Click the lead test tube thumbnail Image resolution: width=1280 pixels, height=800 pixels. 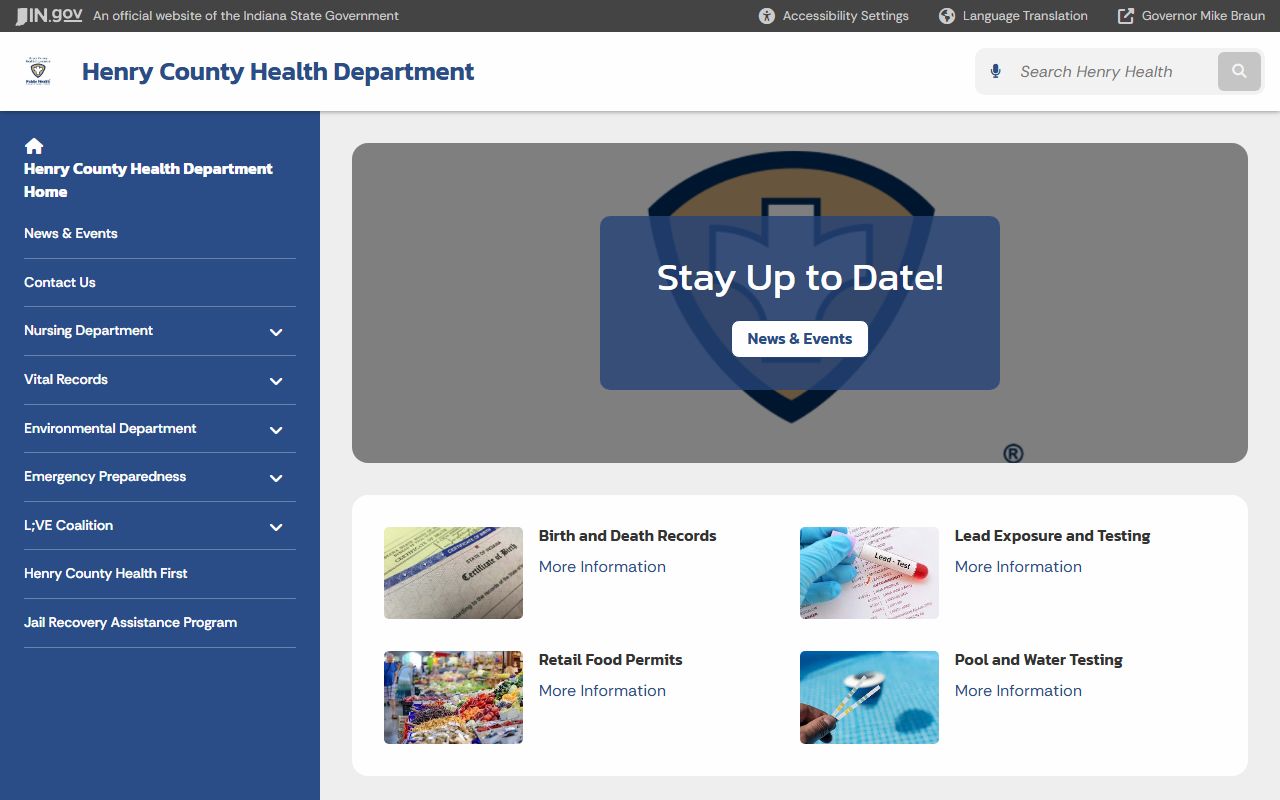pyautogui.click(x=869, y=573)
